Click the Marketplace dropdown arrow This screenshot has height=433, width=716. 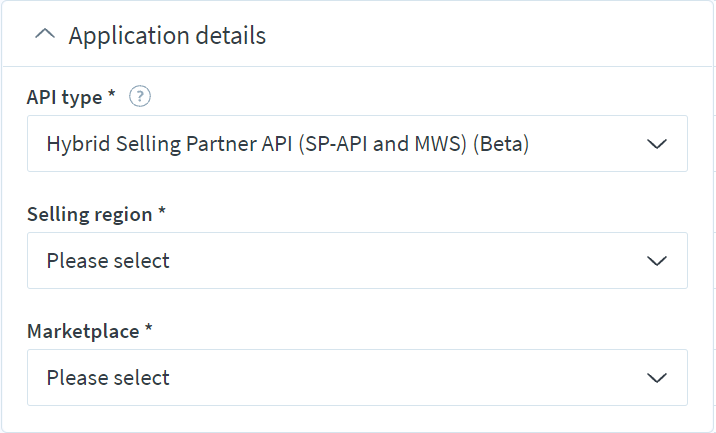point(657,378)
